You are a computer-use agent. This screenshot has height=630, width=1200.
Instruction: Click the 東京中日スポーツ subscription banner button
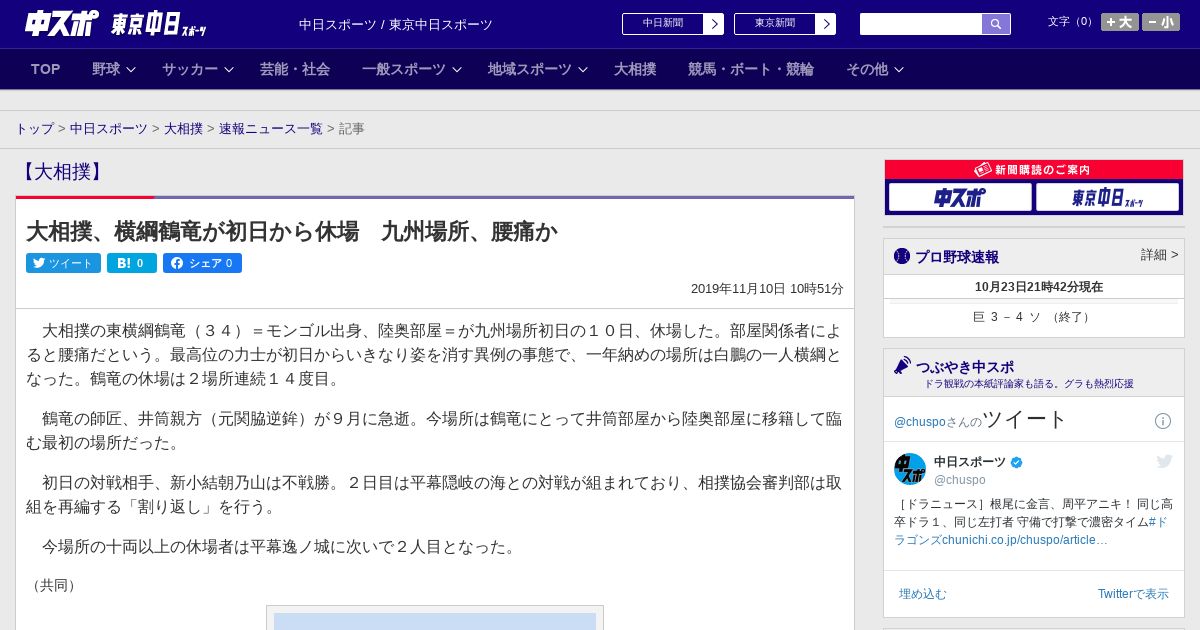pyautogui.click(x=1107, y=198)
